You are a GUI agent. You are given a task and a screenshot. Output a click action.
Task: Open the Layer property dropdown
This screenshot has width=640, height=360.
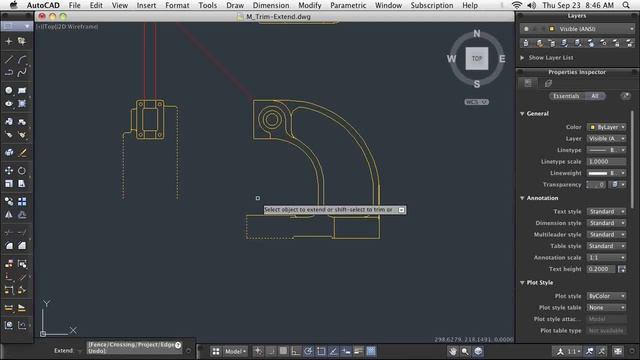point(606,139)
